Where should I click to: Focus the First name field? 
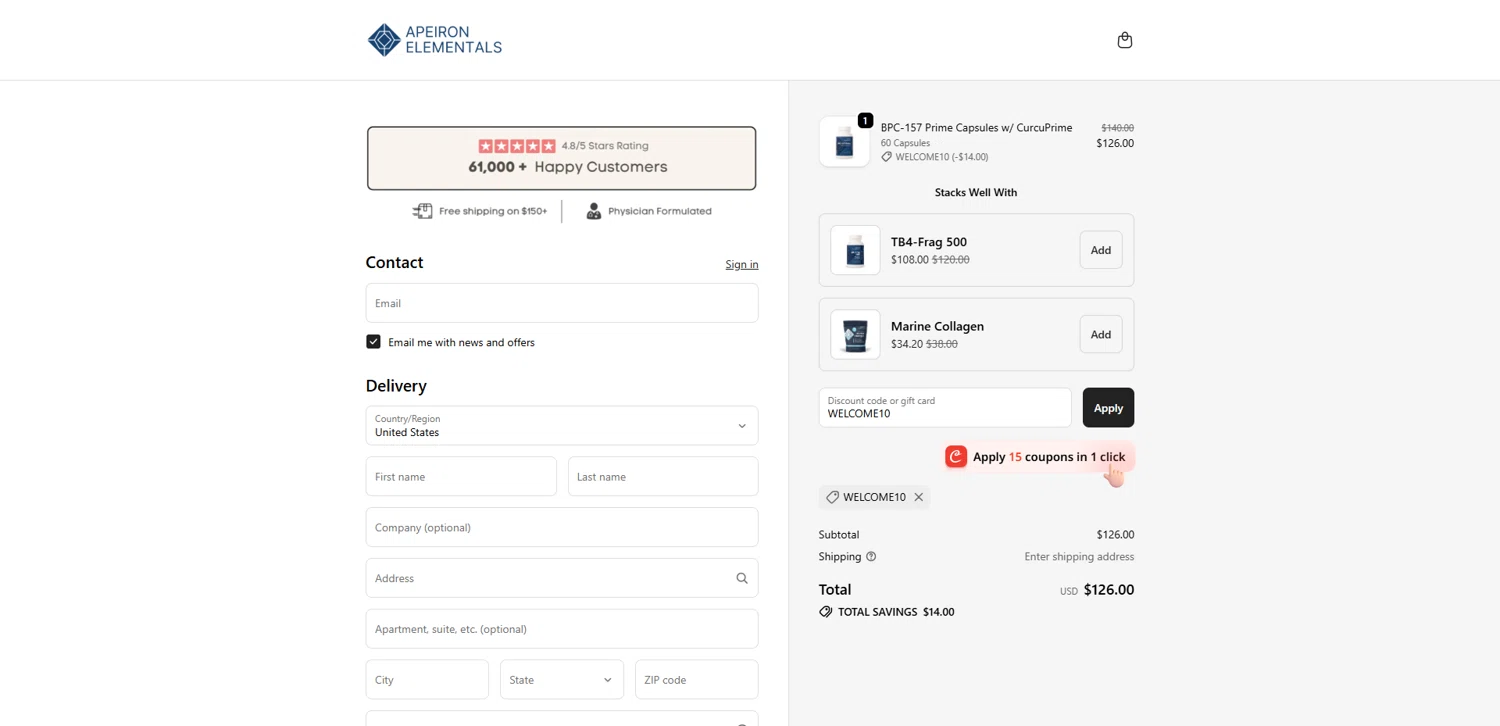461,476
